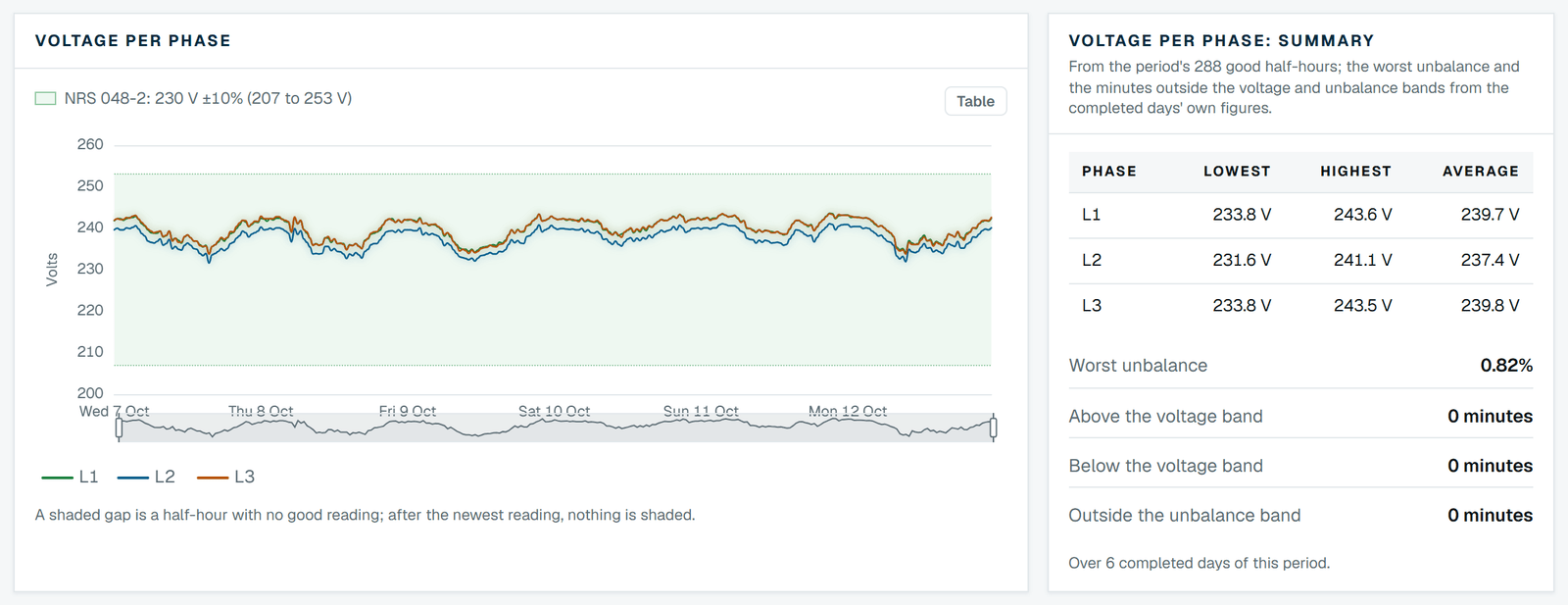The height and width of the screenshot is (605, 1568).
Task: Click L3 highest value 243.5 V
Action: pos(1362,306)
